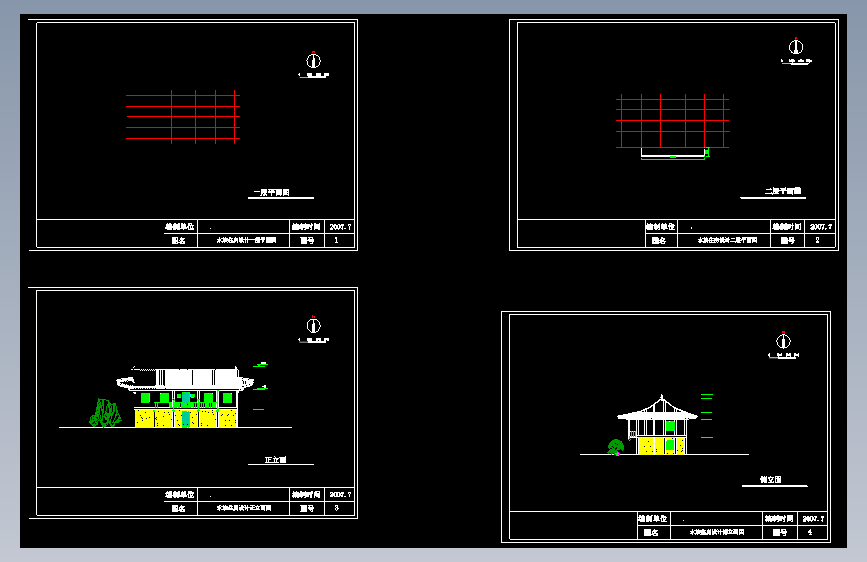Screen dimensions: 867x562
Task: Select the side elevation pavilion drawing
Action: 657,425
